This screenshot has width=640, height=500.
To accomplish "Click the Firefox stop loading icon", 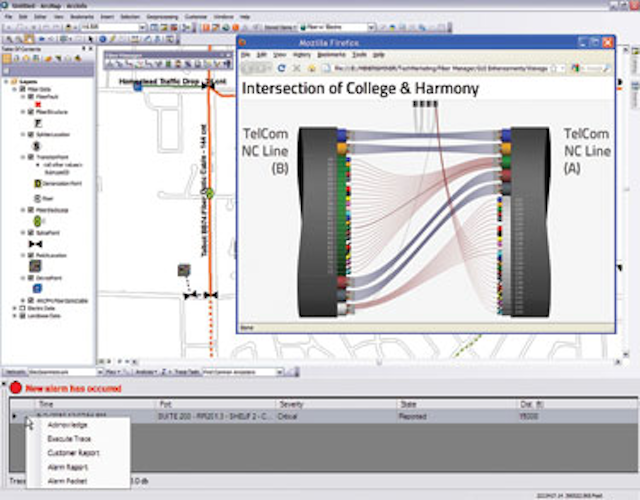I will click(297, 68).
